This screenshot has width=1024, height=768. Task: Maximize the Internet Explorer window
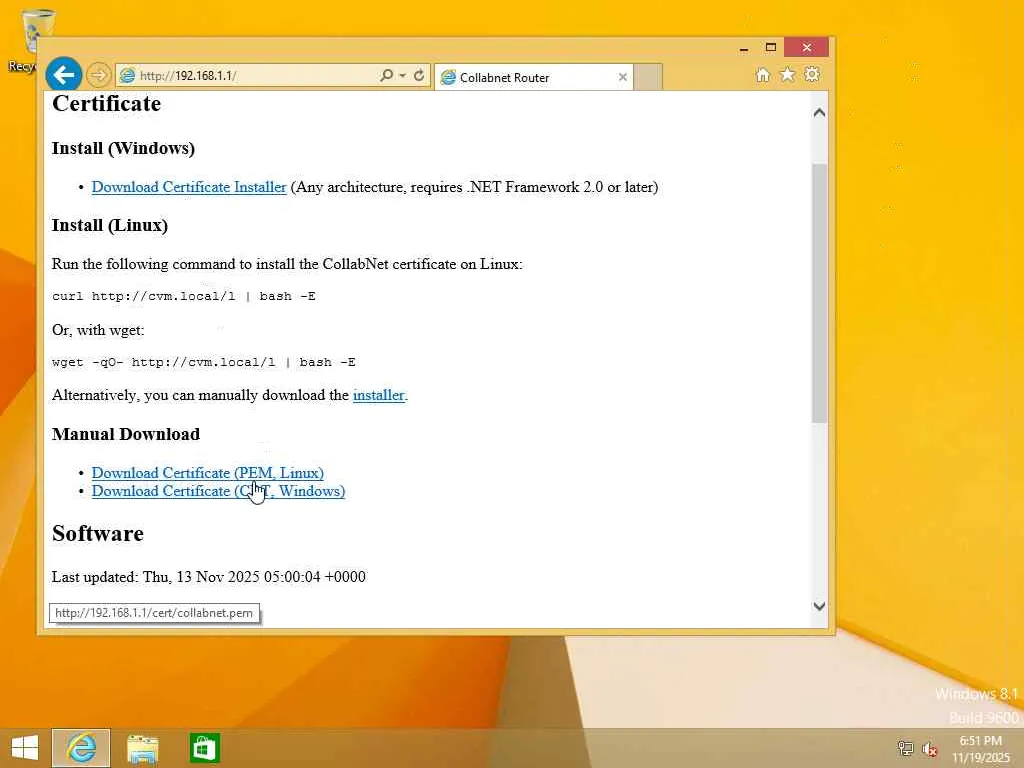tap(771, 48)
